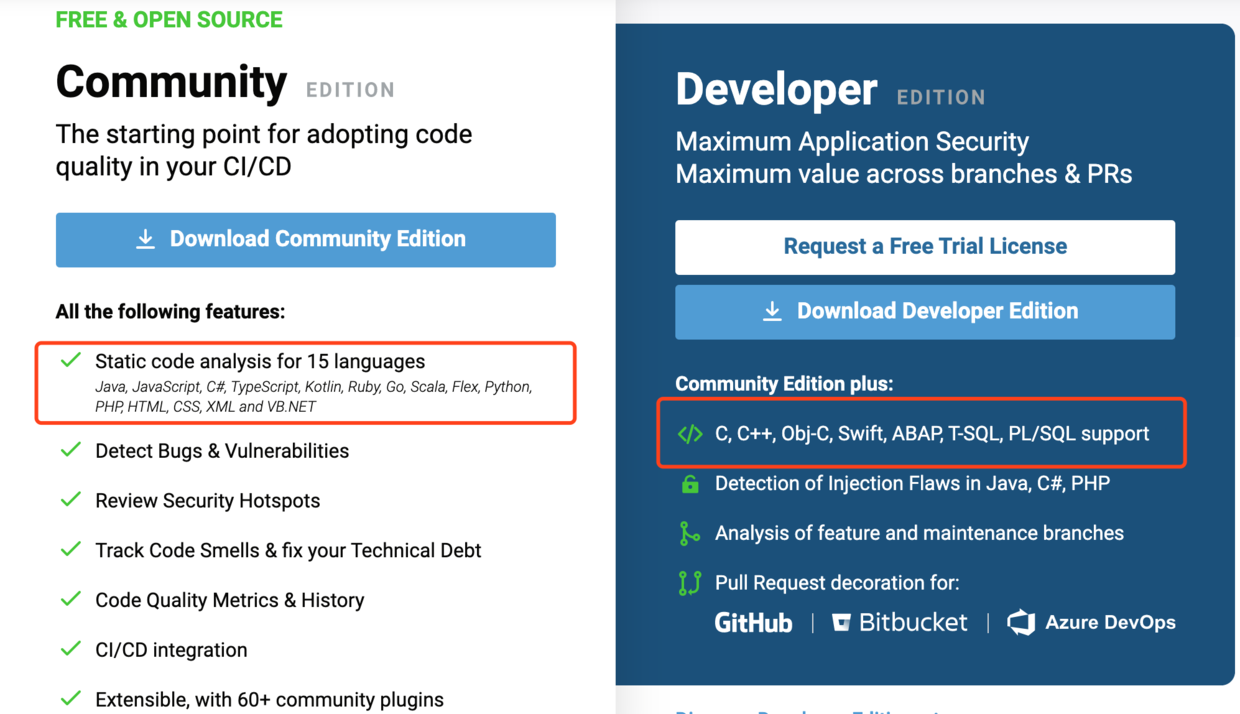Click 'Static code analysis for 15 languages' text
Image resolution: width=1240 pixels, height=714 pixels.
click(260, 362)
